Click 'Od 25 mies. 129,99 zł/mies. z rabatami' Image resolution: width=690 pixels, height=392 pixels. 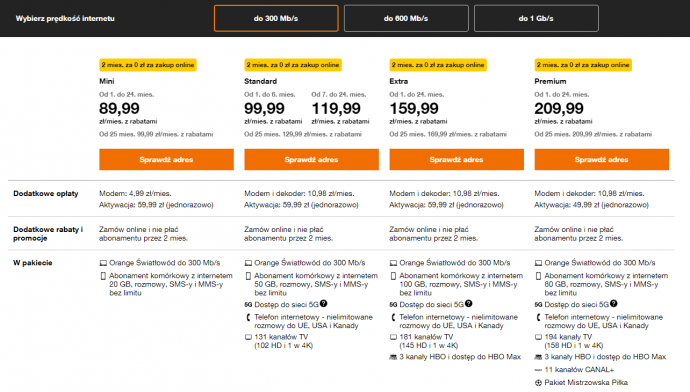pos(303,134)
